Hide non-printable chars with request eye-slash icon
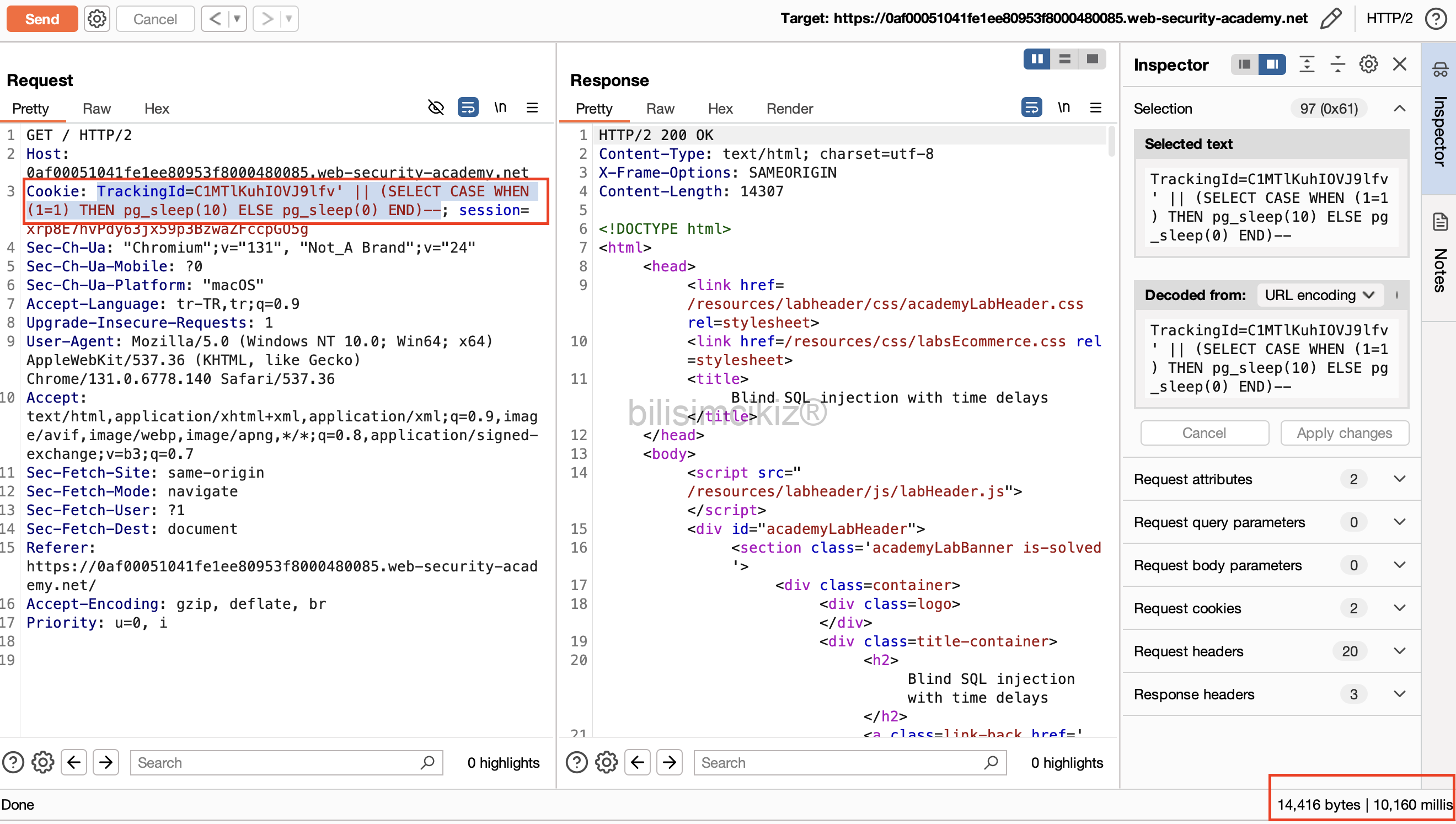The height and width of the screenshot is (824, 1456). 435,108
